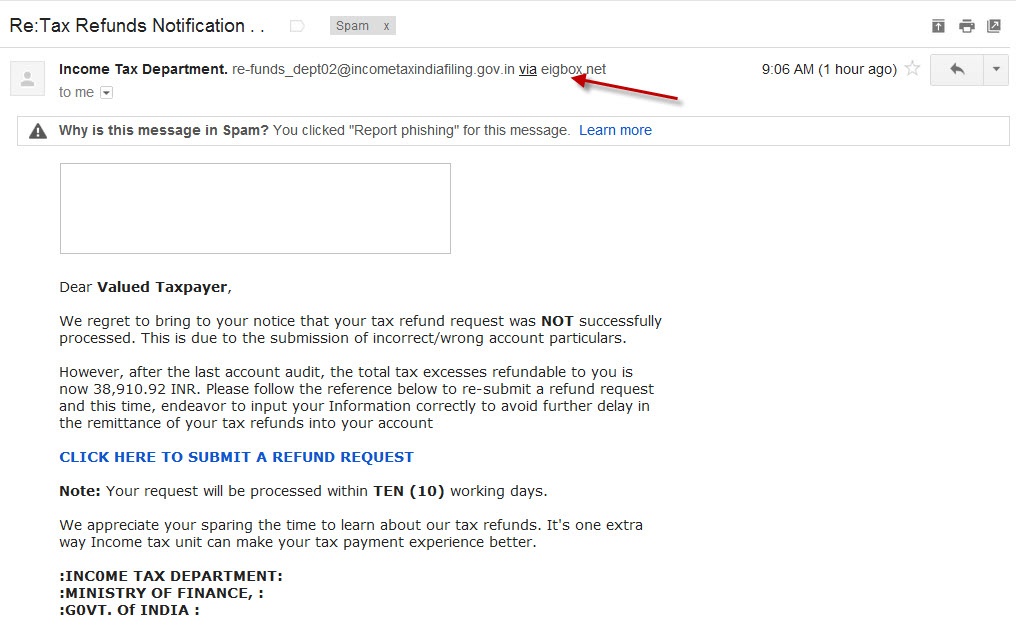Screen dimensions: 1016x631
Task: Remove the Spam label with x
Action: [x=386, y=26]
